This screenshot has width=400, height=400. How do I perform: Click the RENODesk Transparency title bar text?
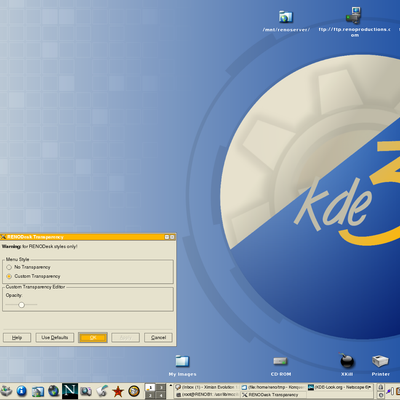[x=35, y=237]
